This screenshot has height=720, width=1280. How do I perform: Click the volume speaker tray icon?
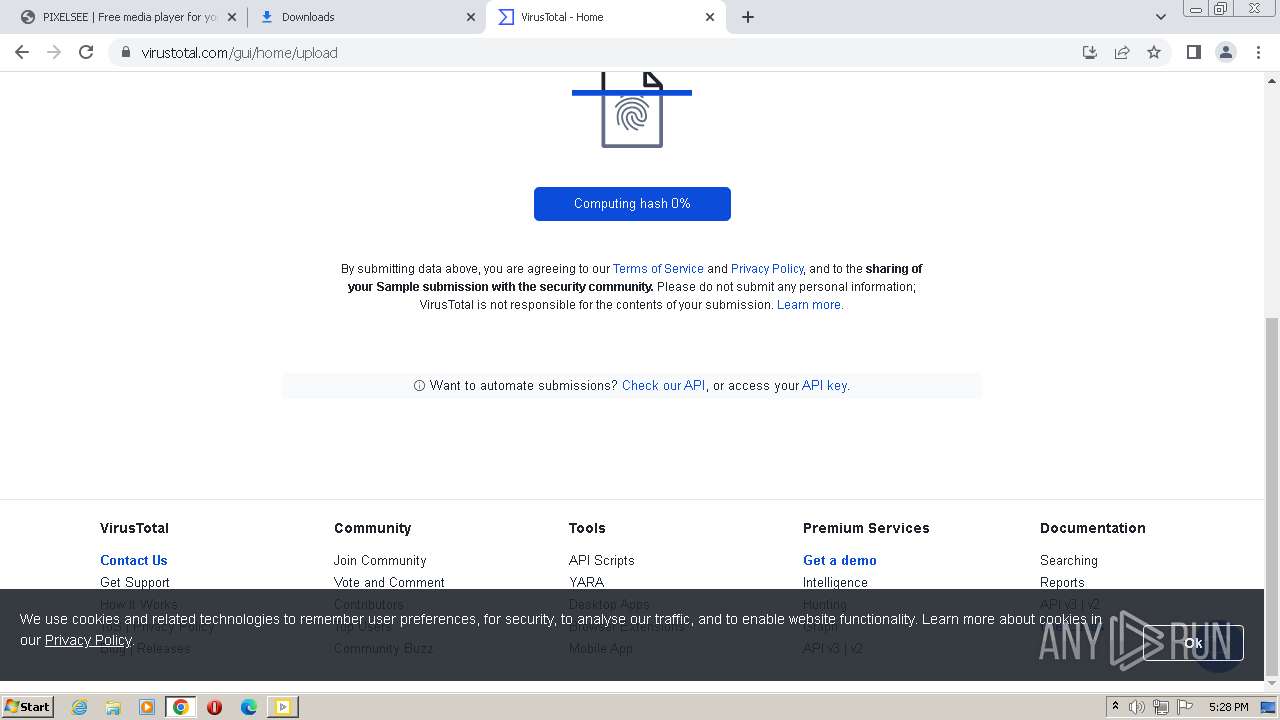tap(1136, 707)
